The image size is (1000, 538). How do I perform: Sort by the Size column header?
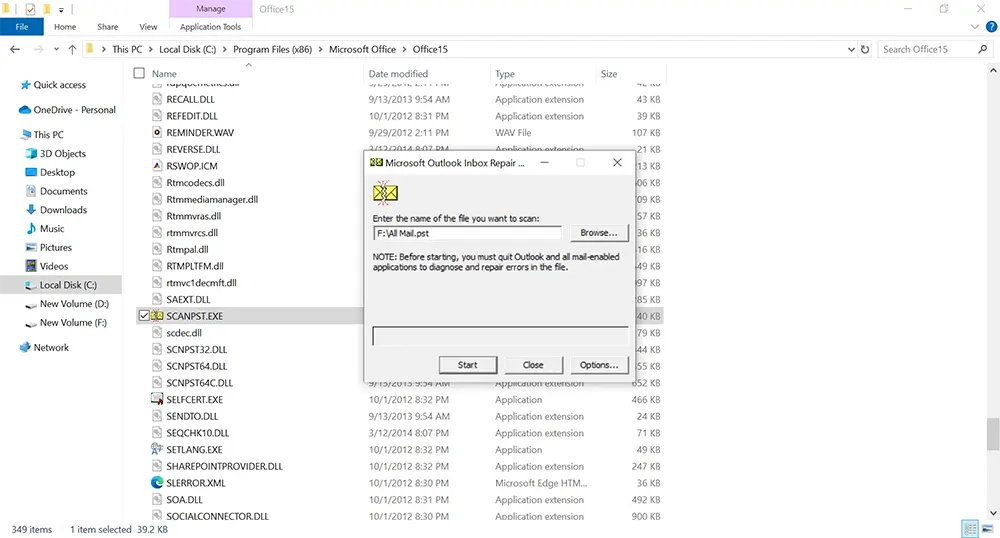coord(609,73)
